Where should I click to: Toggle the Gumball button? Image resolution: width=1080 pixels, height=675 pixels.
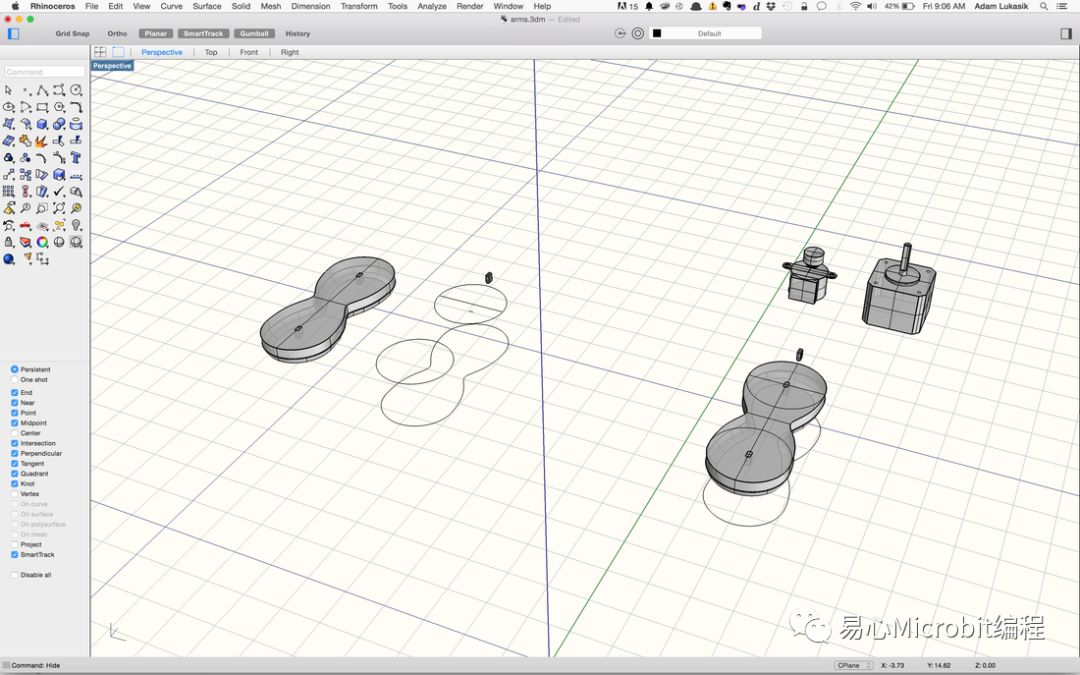coord(254,33)
